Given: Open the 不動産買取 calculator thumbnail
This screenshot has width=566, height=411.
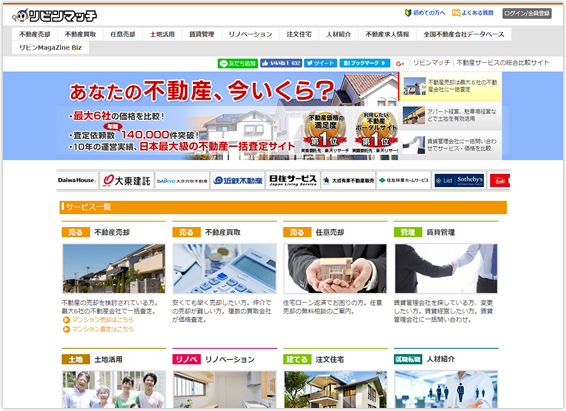Looking at the screenshot, I should [x=225, y=268].
